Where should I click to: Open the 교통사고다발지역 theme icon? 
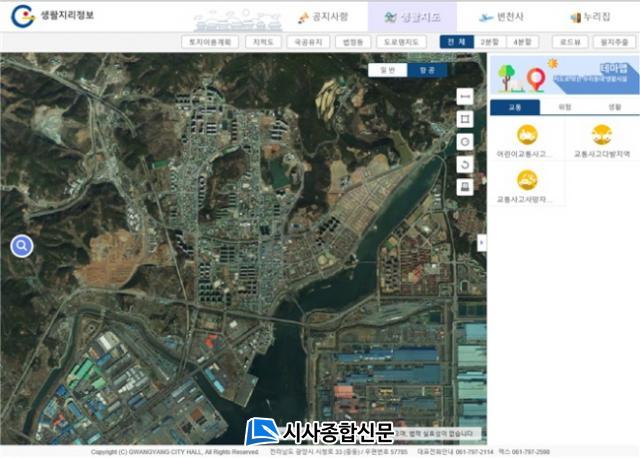pyautogui.click(x=602, y=136)
